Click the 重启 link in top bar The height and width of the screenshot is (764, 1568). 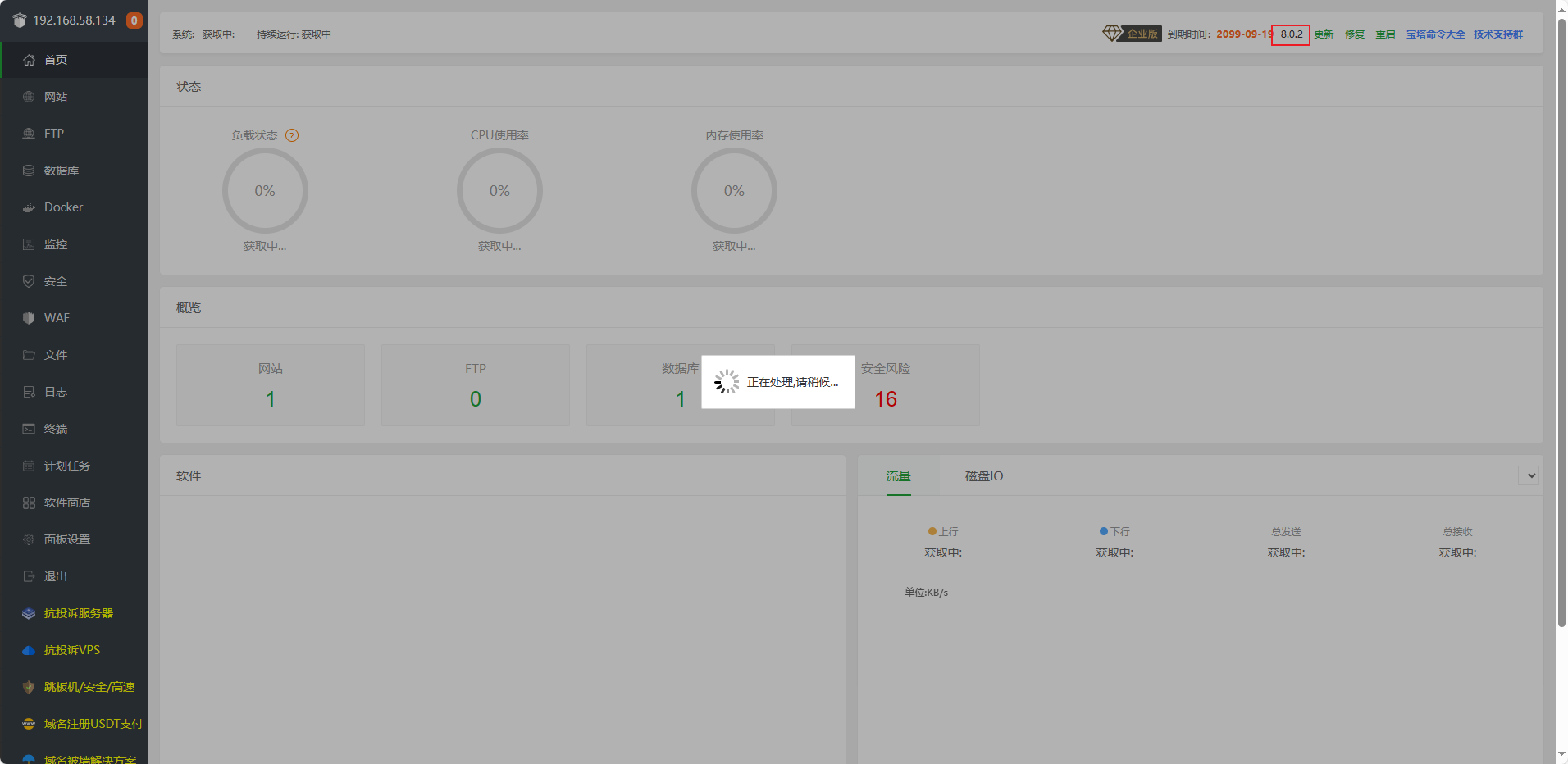(x=1385, y=34)
